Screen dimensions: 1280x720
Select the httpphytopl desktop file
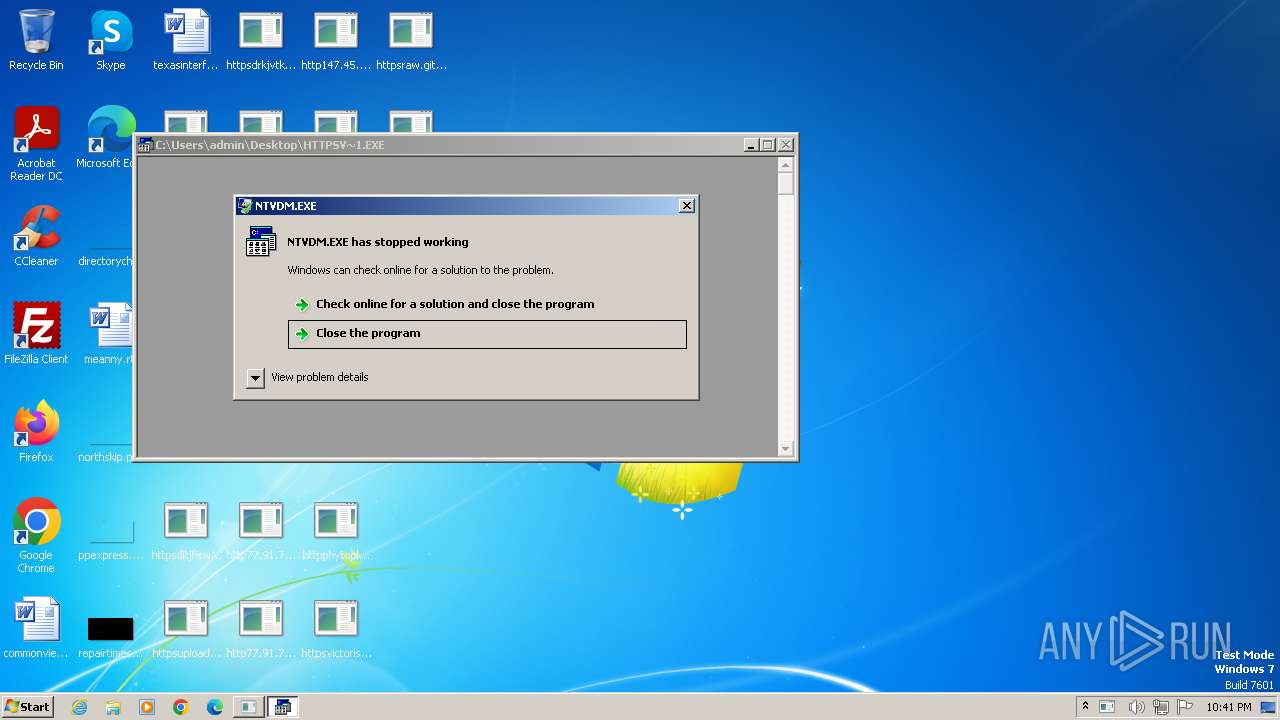[x=336, y=530]
